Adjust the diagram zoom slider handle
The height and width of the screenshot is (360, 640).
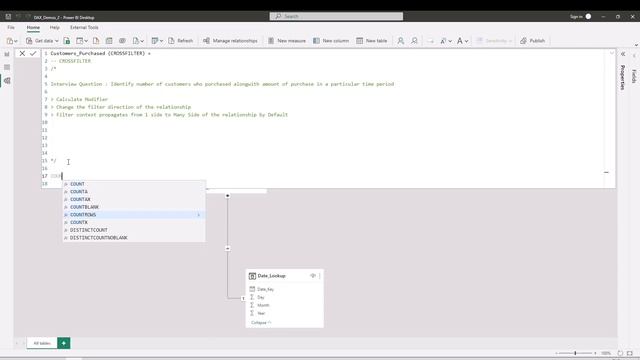pos(575,353)
